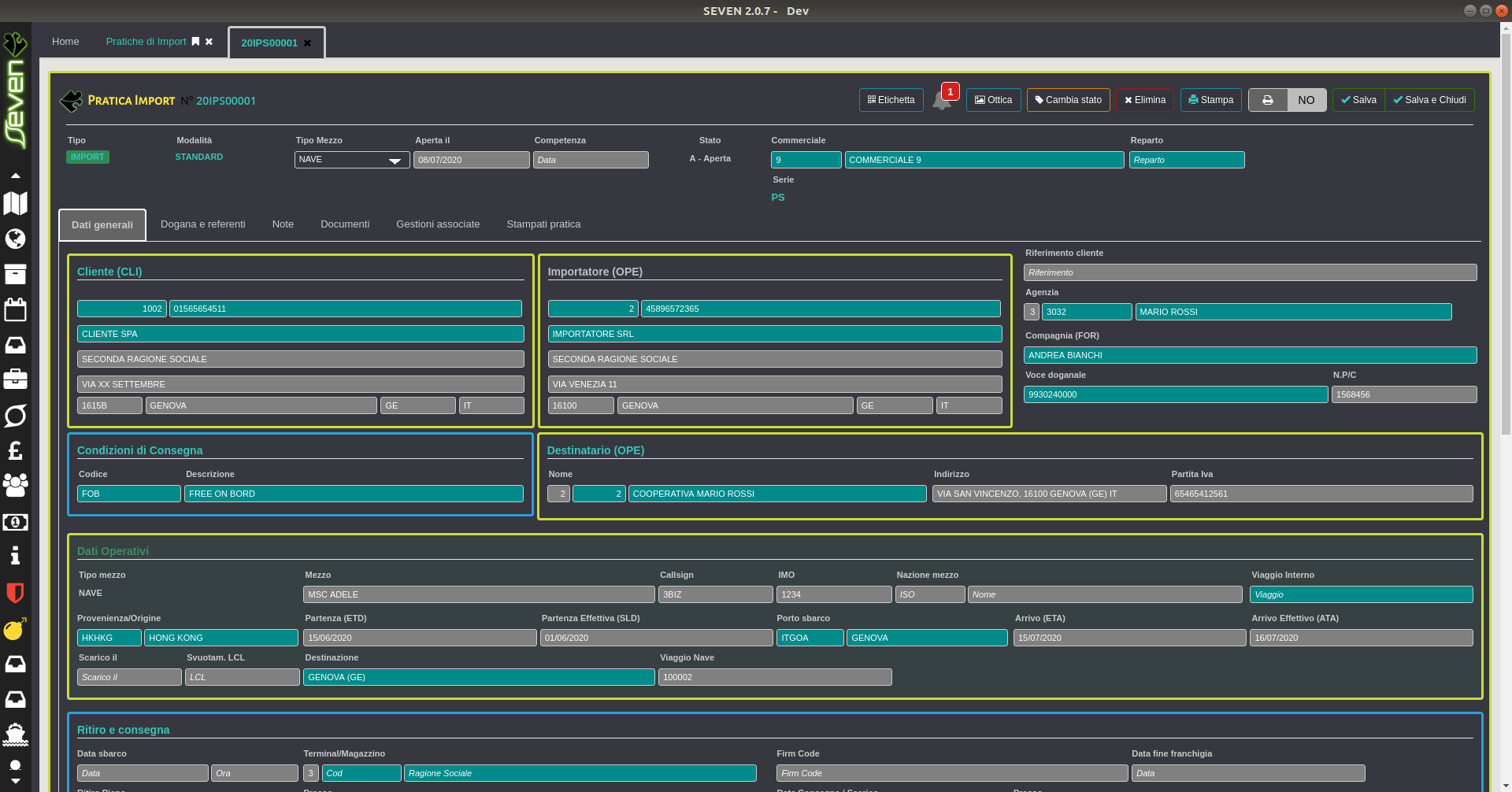Viewport: 1512px width, 792px height.
Task: Open the users group sidebar icon
Action: click(15, 485)
